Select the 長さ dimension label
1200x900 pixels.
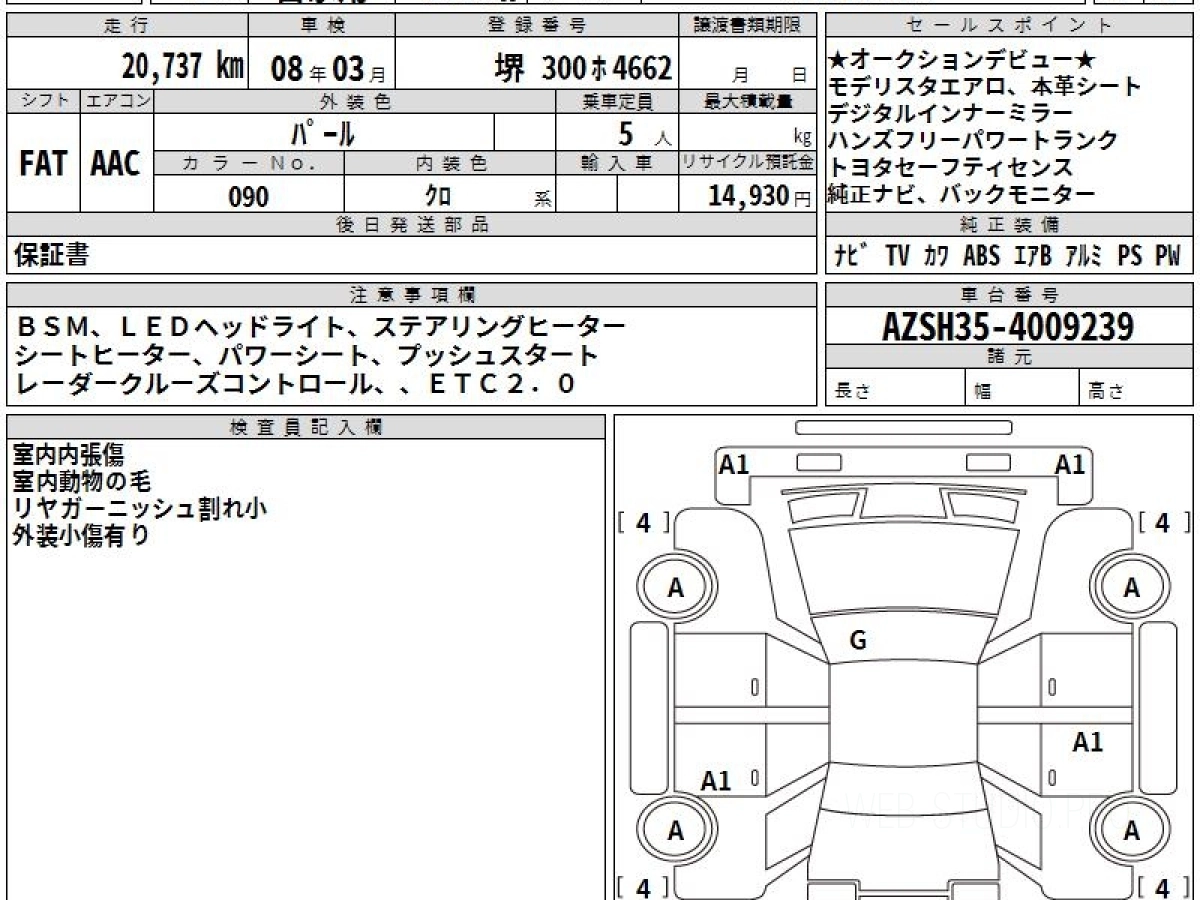point(851,391)
